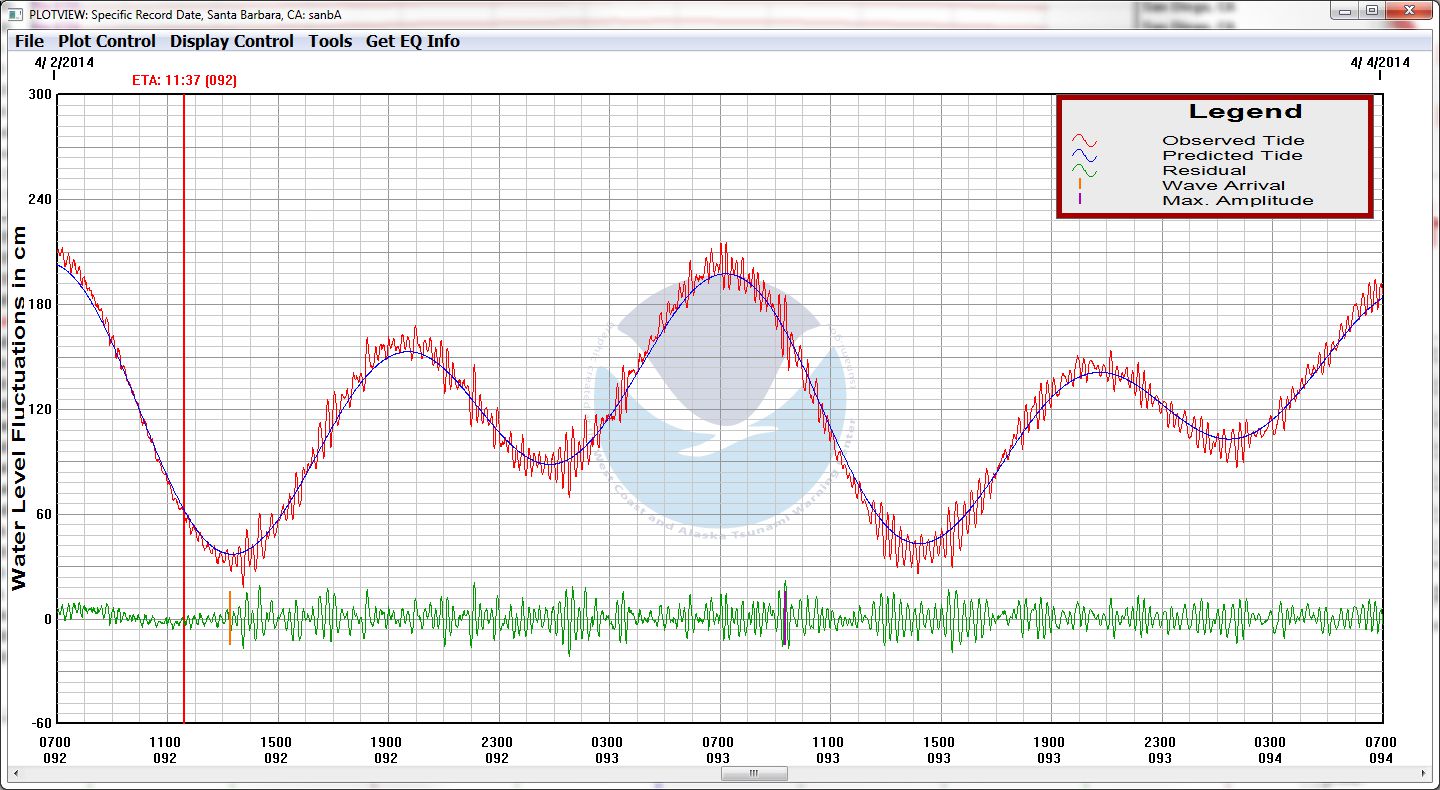Open the Get EQ Info menu

413,41
